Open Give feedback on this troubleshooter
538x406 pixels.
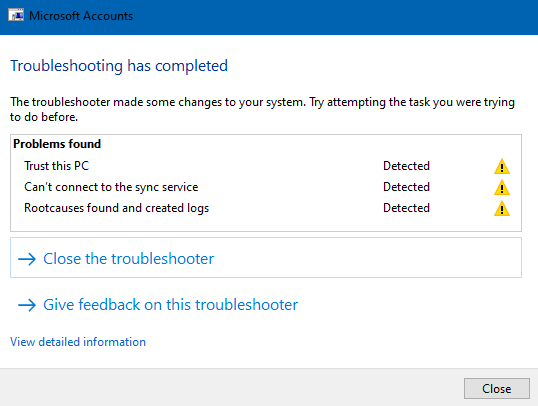click(171, 305)
